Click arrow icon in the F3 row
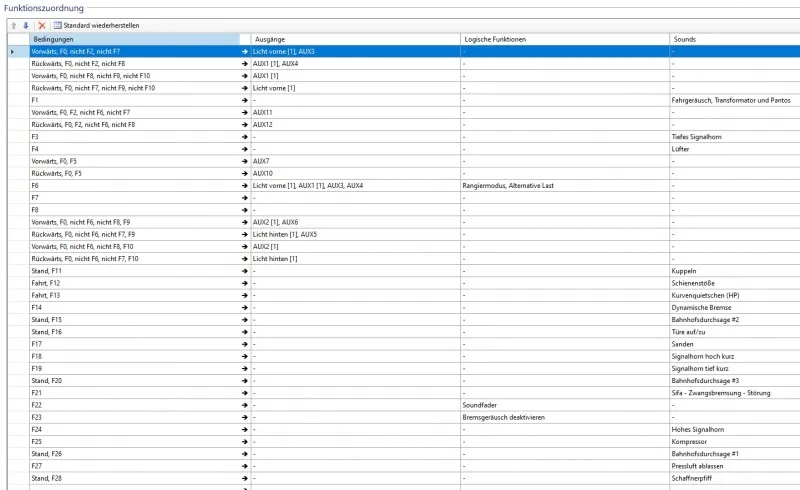The height and width of the screenshot is (490, 800). [245, 137]
